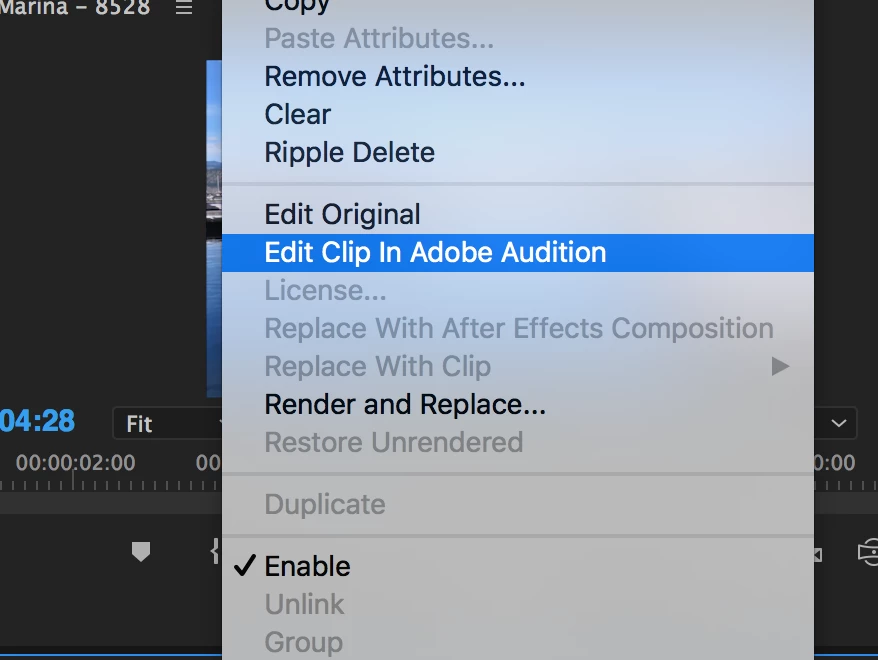Click the Export Frame camera icon
The height and width of the screenshot is (660, 878).
pos(868,553)
